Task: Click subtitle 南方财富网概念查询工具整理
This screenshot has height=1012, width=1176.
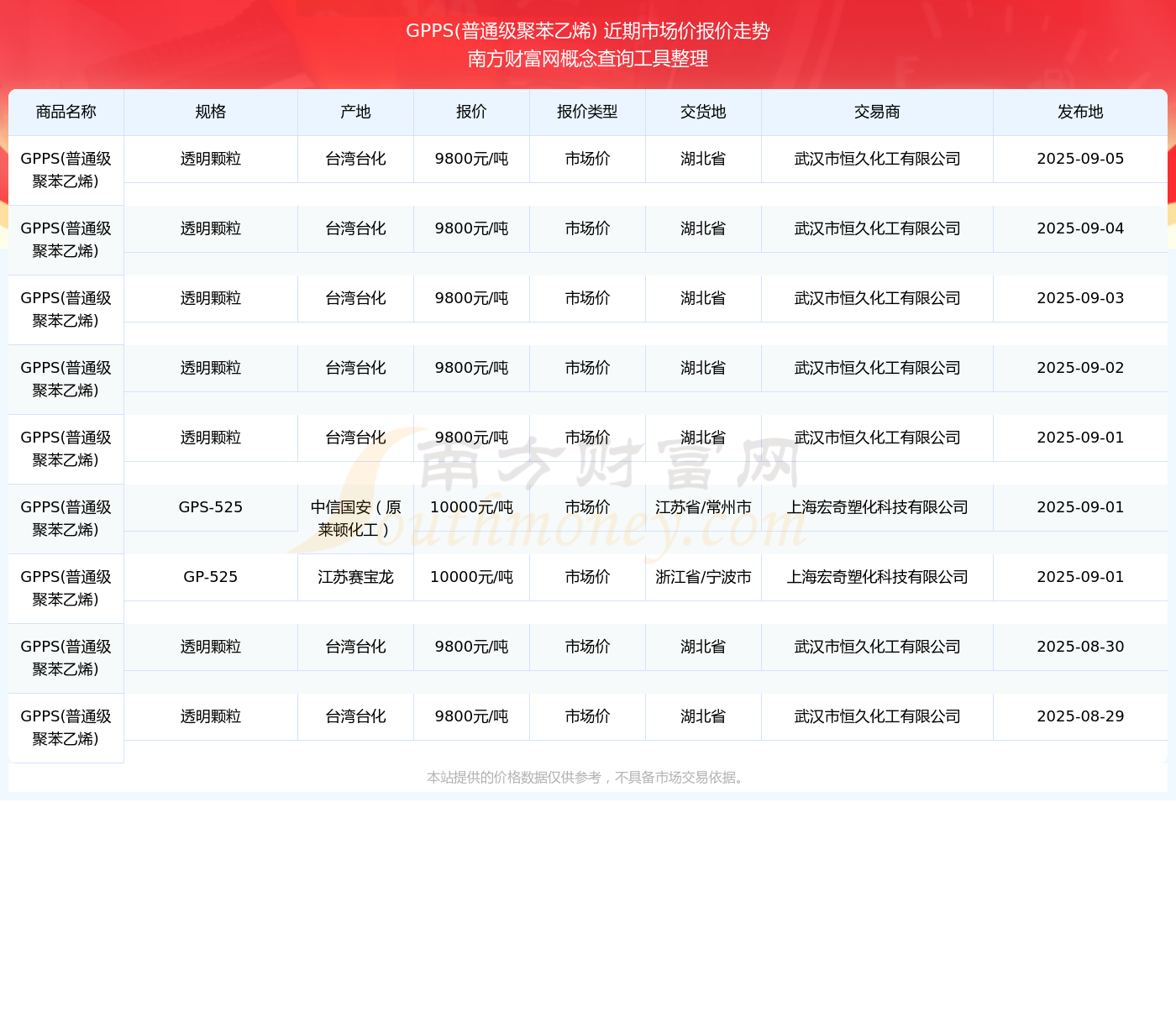Action: coord(588,59)
